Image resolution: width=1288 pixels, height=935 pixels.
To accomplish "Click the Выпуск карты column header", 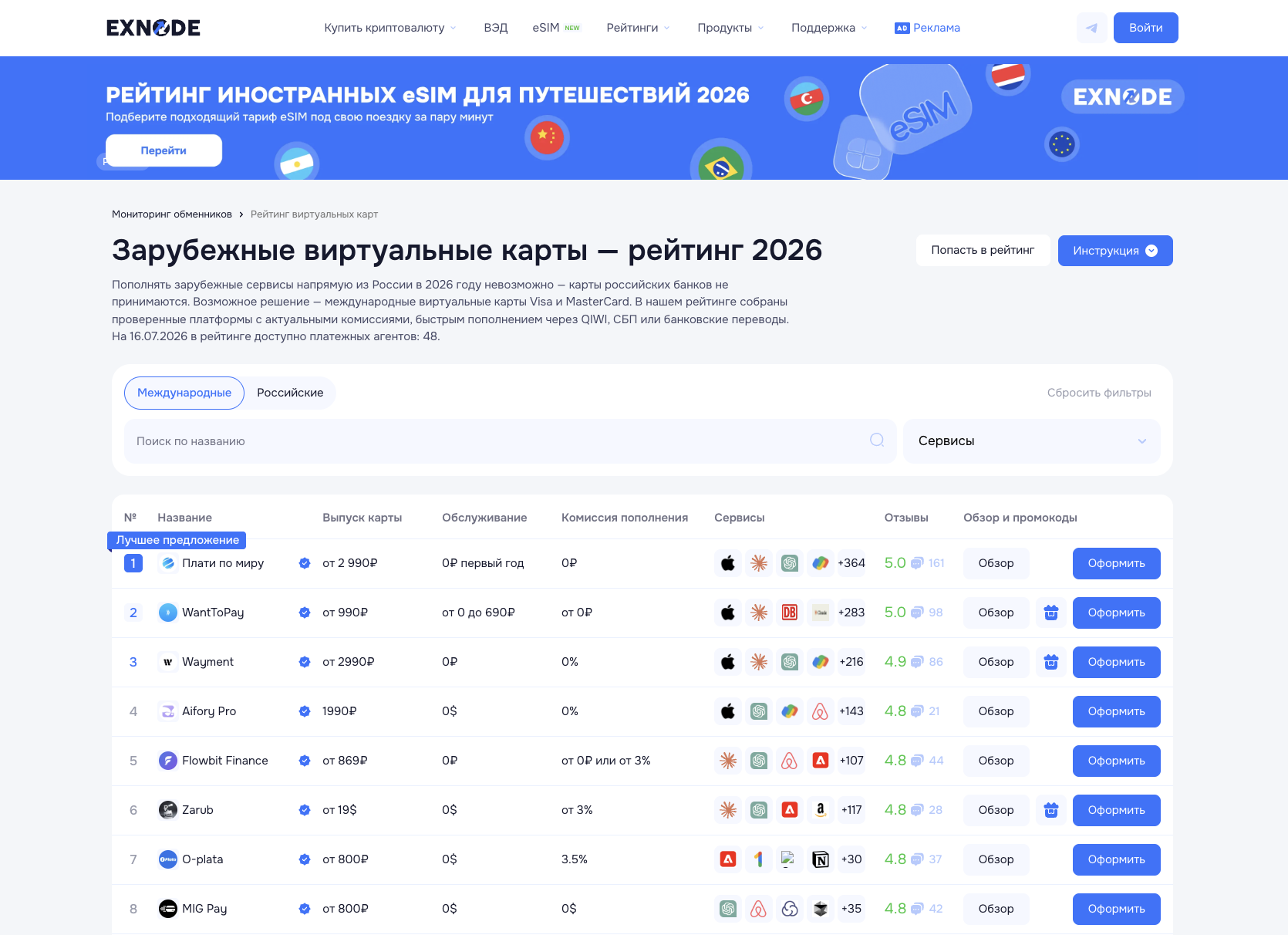I will coord(362,518).
